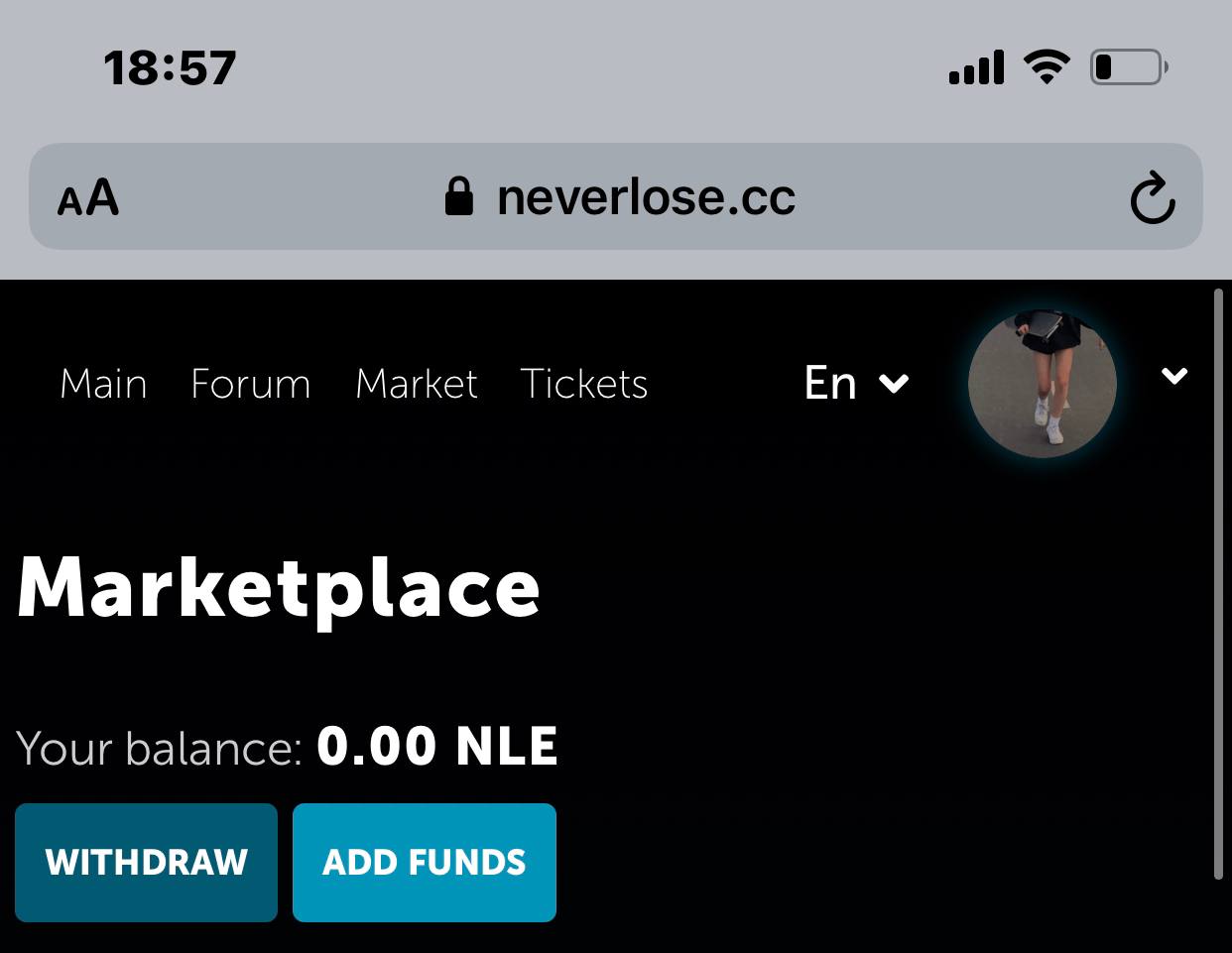Image resolution: width=1232 pixels, height=953 pixels.
Task: Open the profile avatar picture
Action: [1042, 383]
